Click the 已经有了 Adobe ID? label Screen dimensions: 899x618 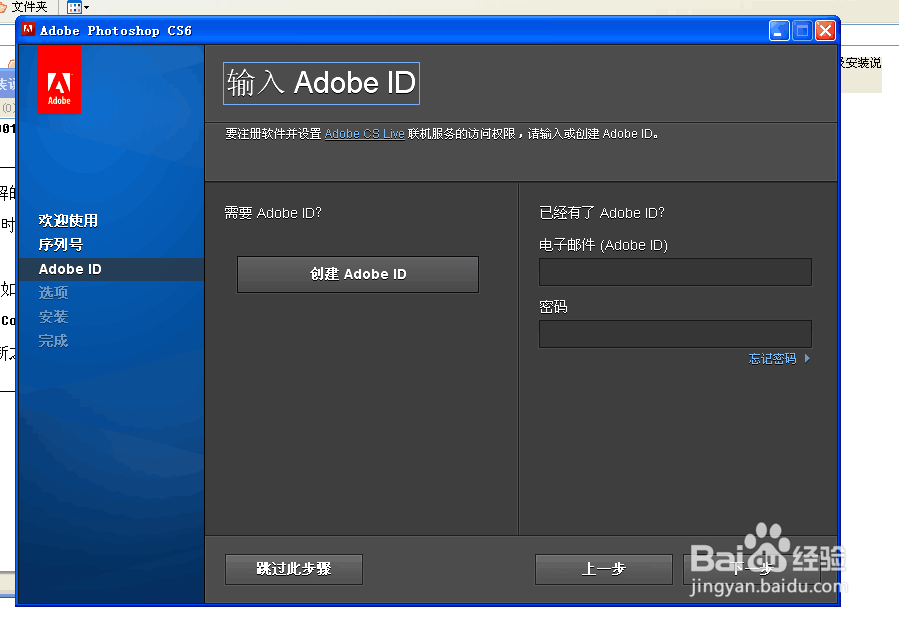(602, 213)
